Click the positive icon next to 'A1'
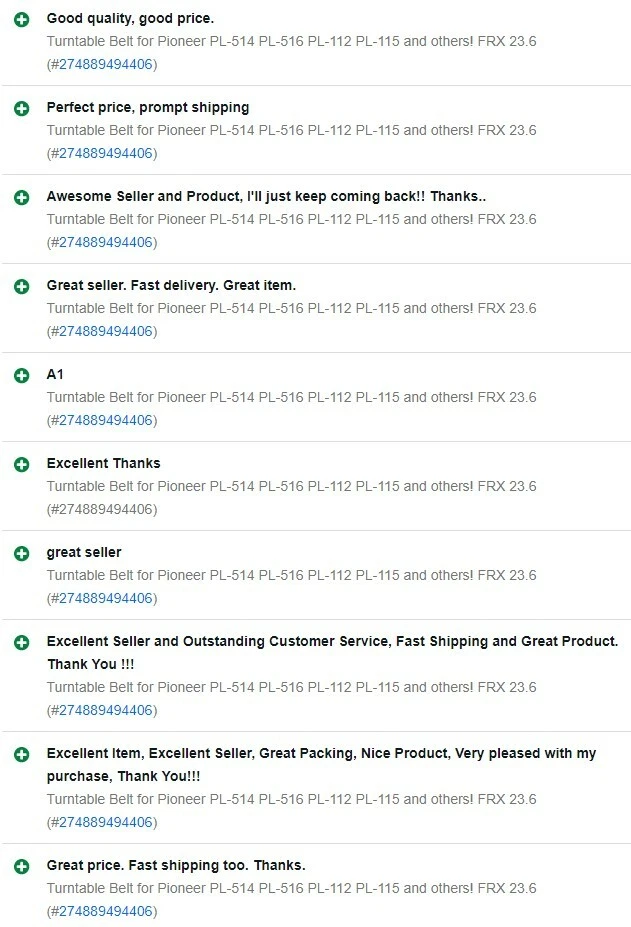This screenshot has height=927, width=631. [22, 376]
